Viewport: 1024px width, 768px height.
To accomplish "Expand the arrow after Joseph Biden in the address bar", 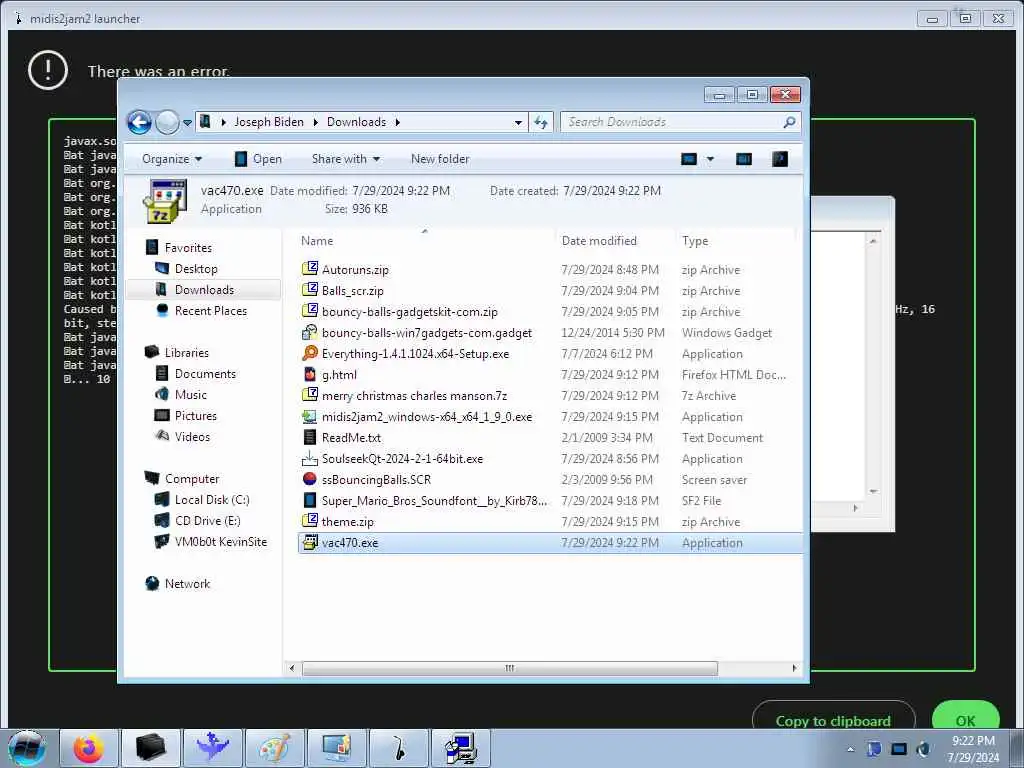I will point(315,122).
